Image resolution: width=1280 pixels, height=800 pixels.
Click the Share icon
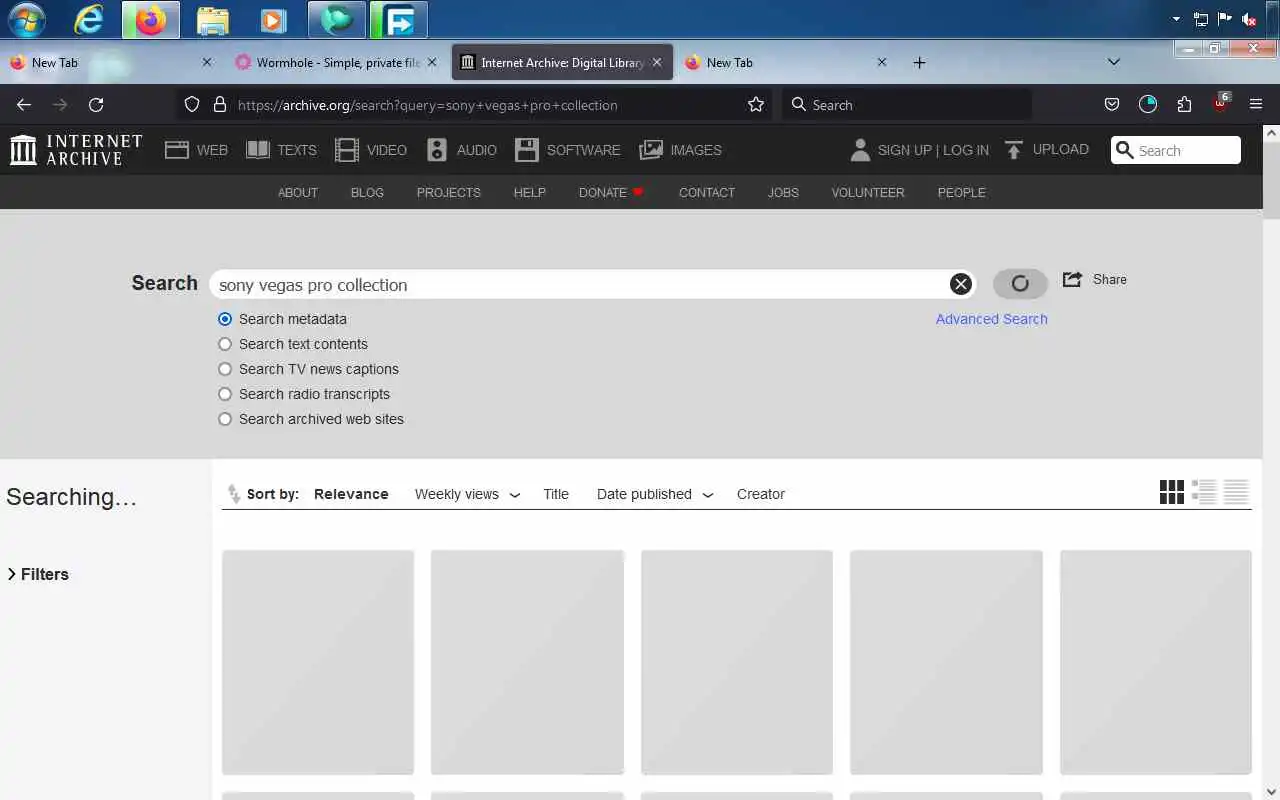click(x=1072, y=279)
